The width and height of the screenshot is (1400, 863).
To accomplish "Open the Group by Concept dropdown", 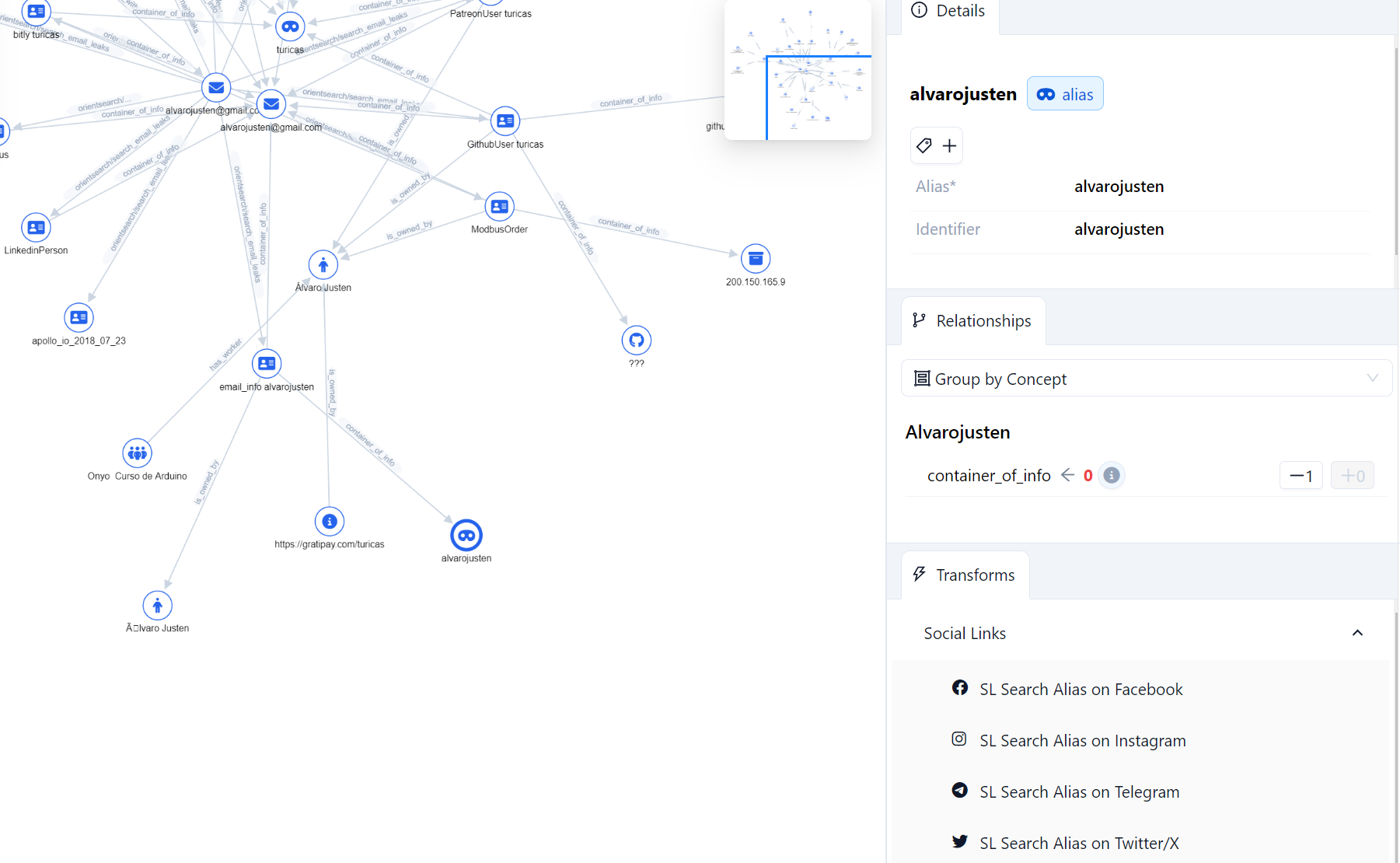I will point(1146,379).
